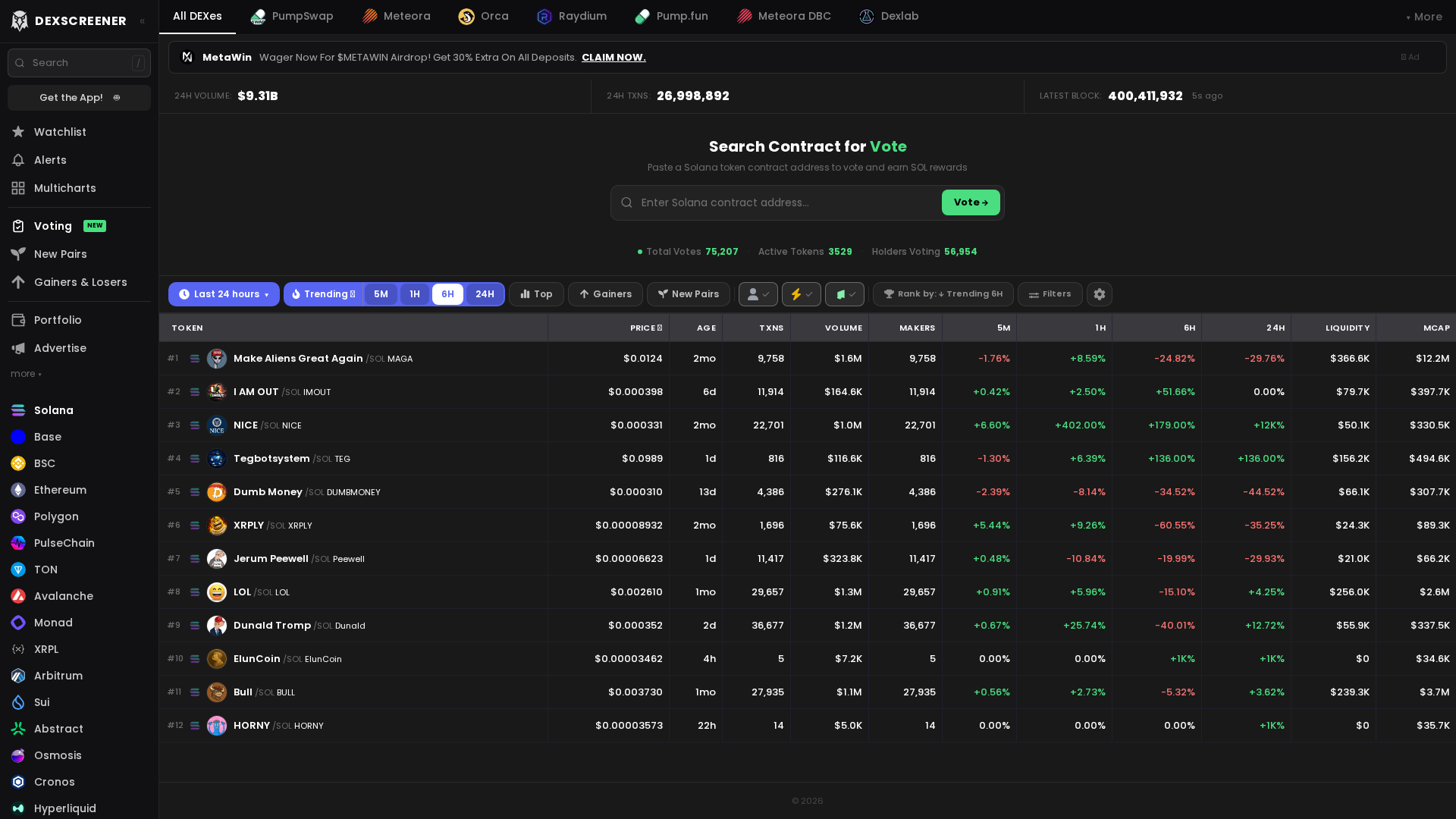Select the Abstract chain icon
Viewport: 1456px width, 819px height.
coord(18,729)
